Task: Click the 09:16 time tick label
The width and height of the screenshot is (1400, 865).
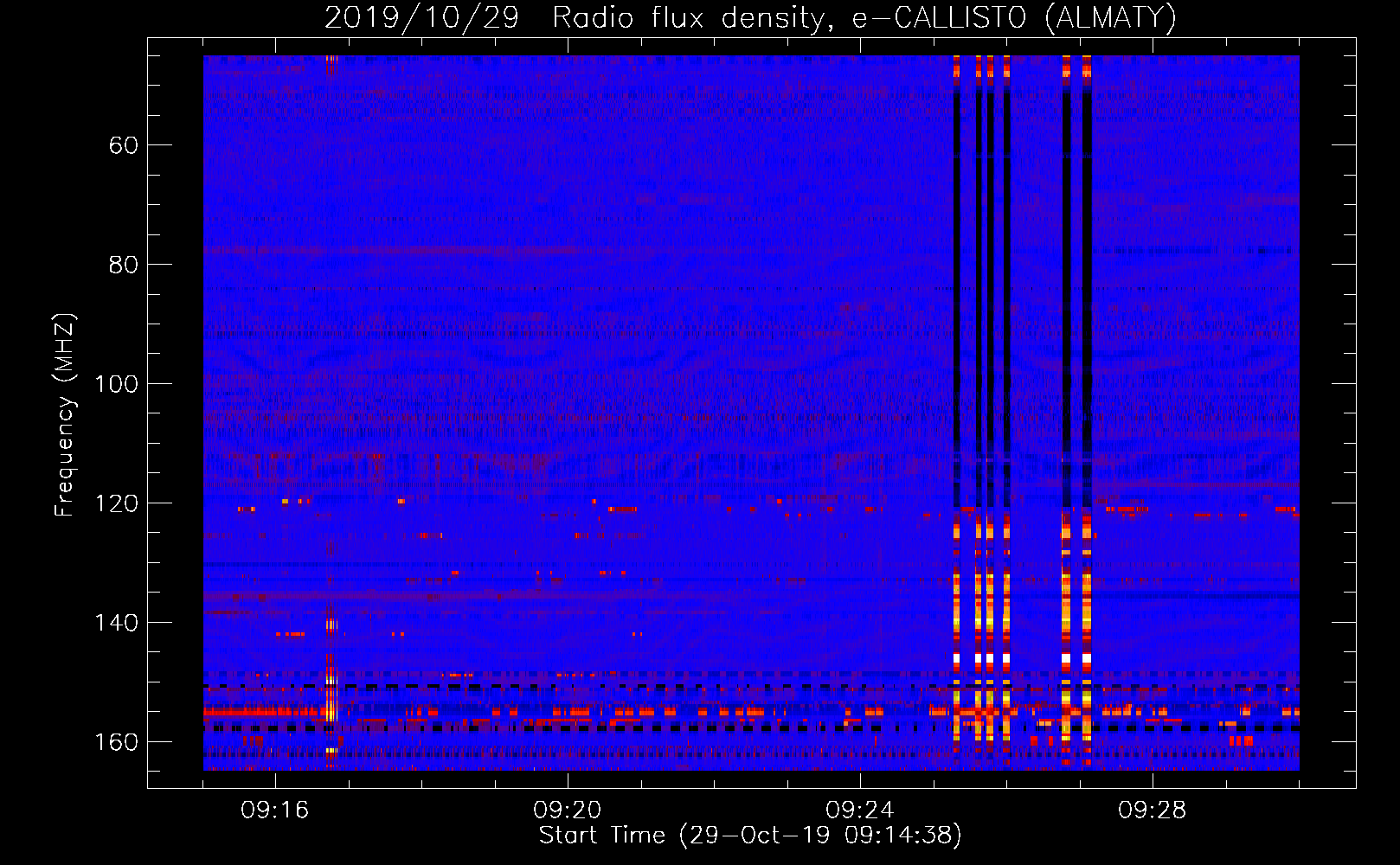Action: coord(275,811)
